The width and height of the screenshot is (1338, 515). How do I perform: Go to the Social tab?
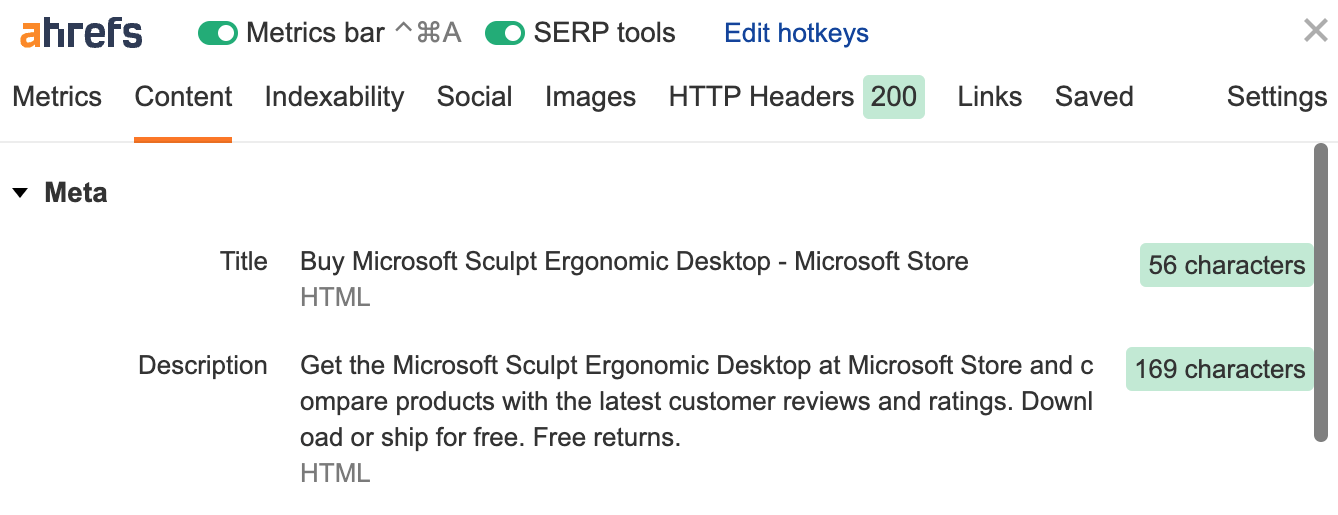click(x=474, y=97)
